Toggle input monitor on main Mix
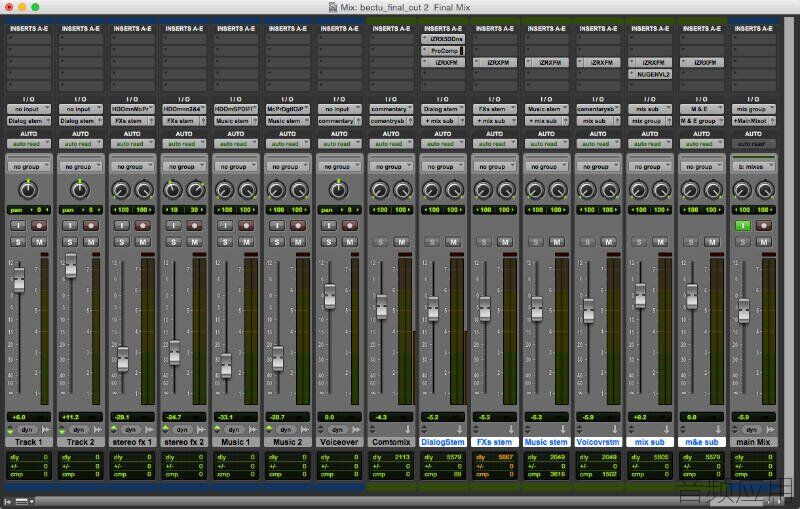800x509 pixels. click(x=743, y=225)
